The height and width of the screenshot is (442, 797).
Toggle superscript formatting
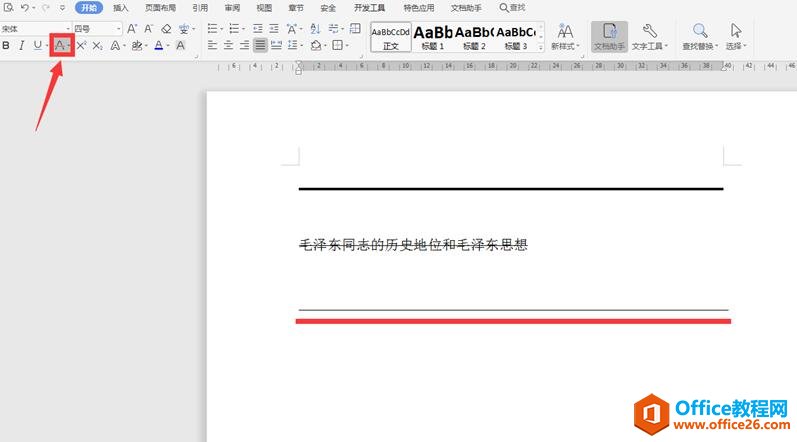pyautogui.click(x=81, y=46)
